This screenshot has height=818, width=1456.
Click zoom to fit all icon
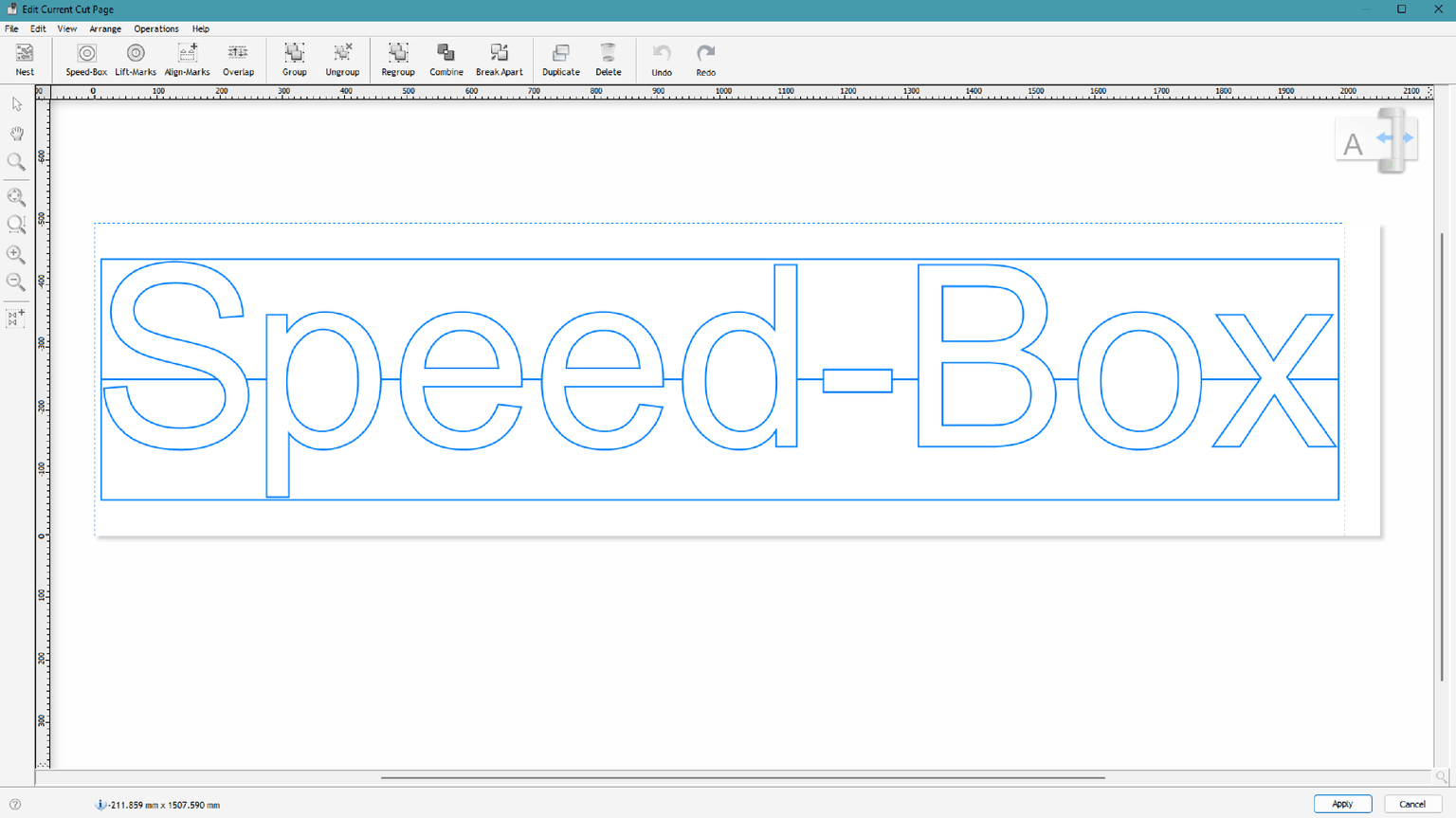coord(16,197)
